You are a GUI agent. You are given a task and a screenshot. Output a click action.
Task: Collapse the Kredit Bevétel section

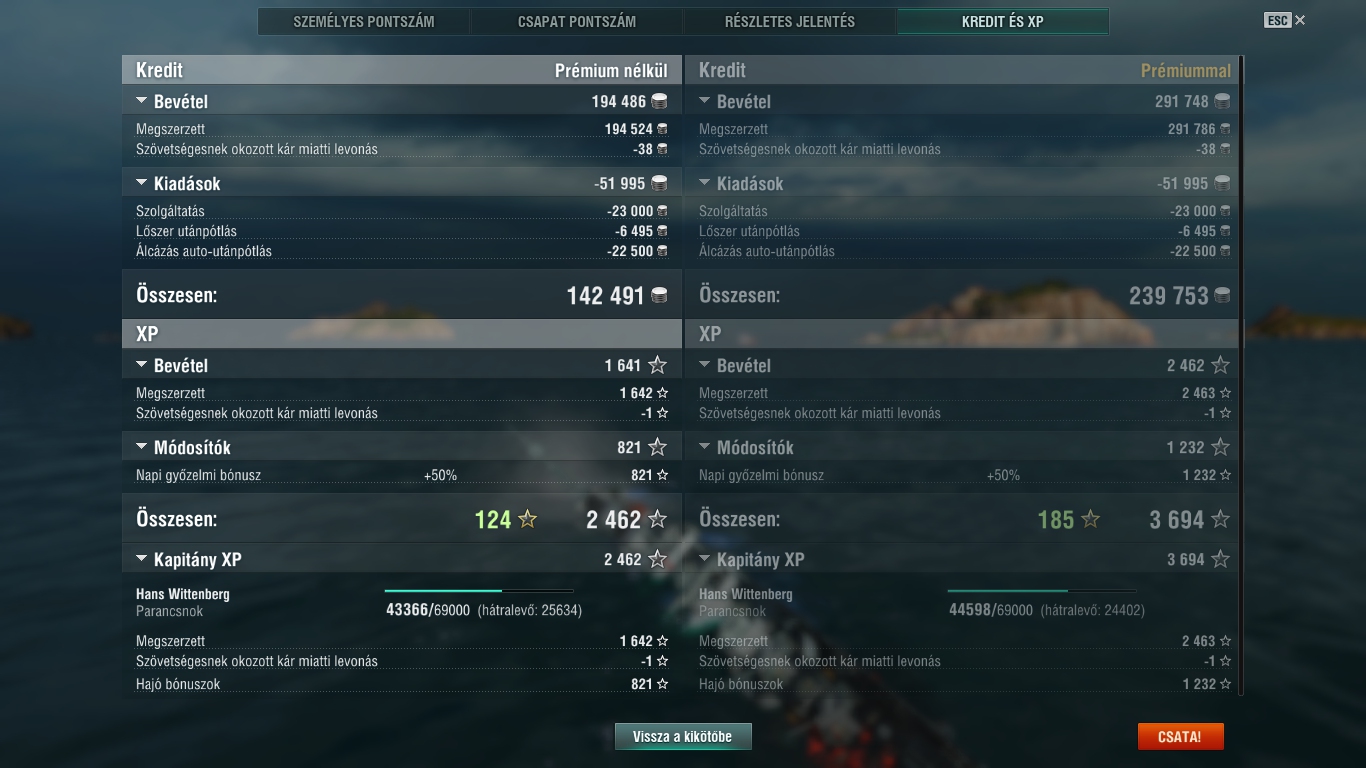click(141, 101)
